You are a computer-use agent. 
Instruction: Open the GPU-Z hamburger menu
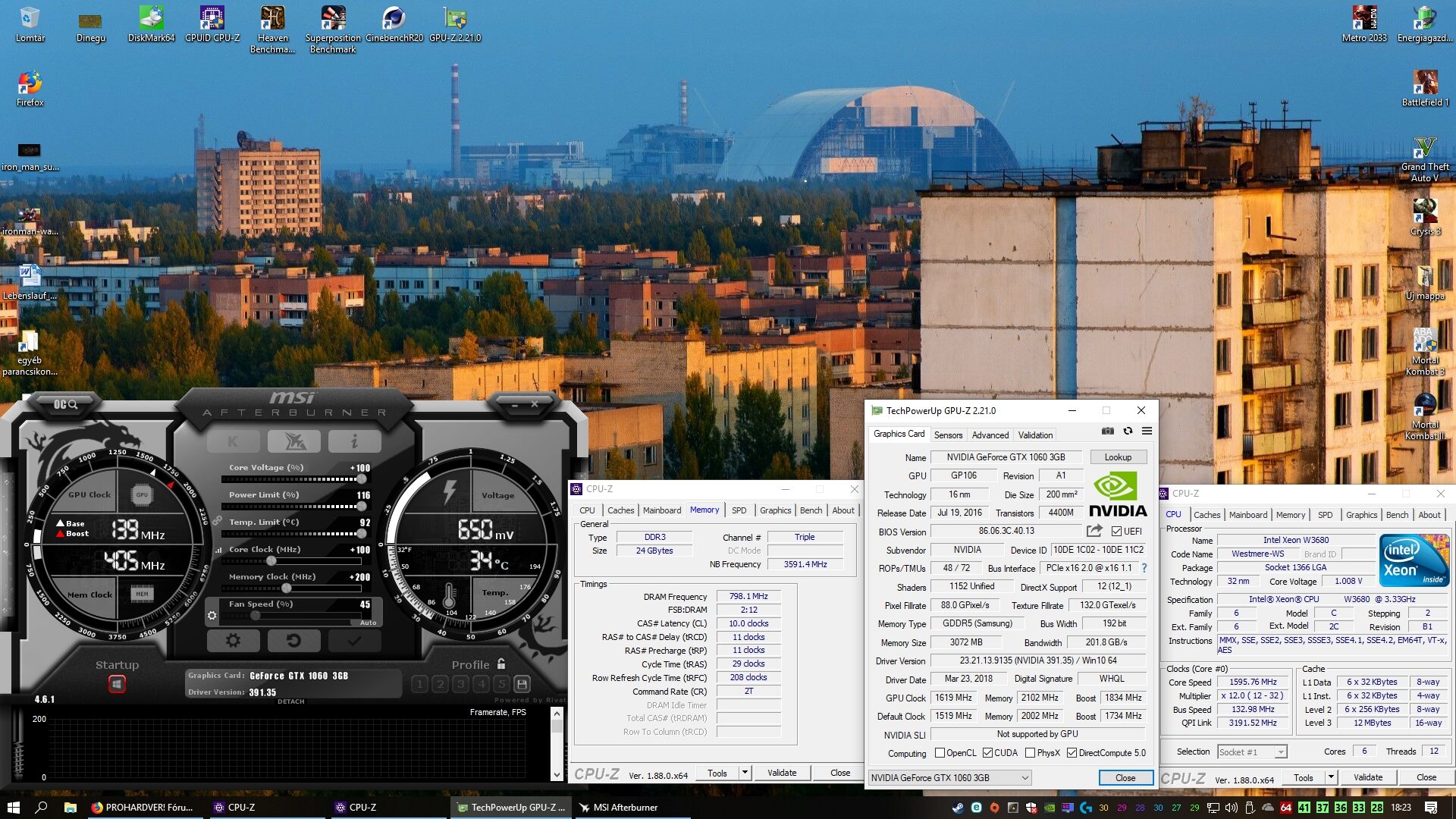click(1147, 431)
